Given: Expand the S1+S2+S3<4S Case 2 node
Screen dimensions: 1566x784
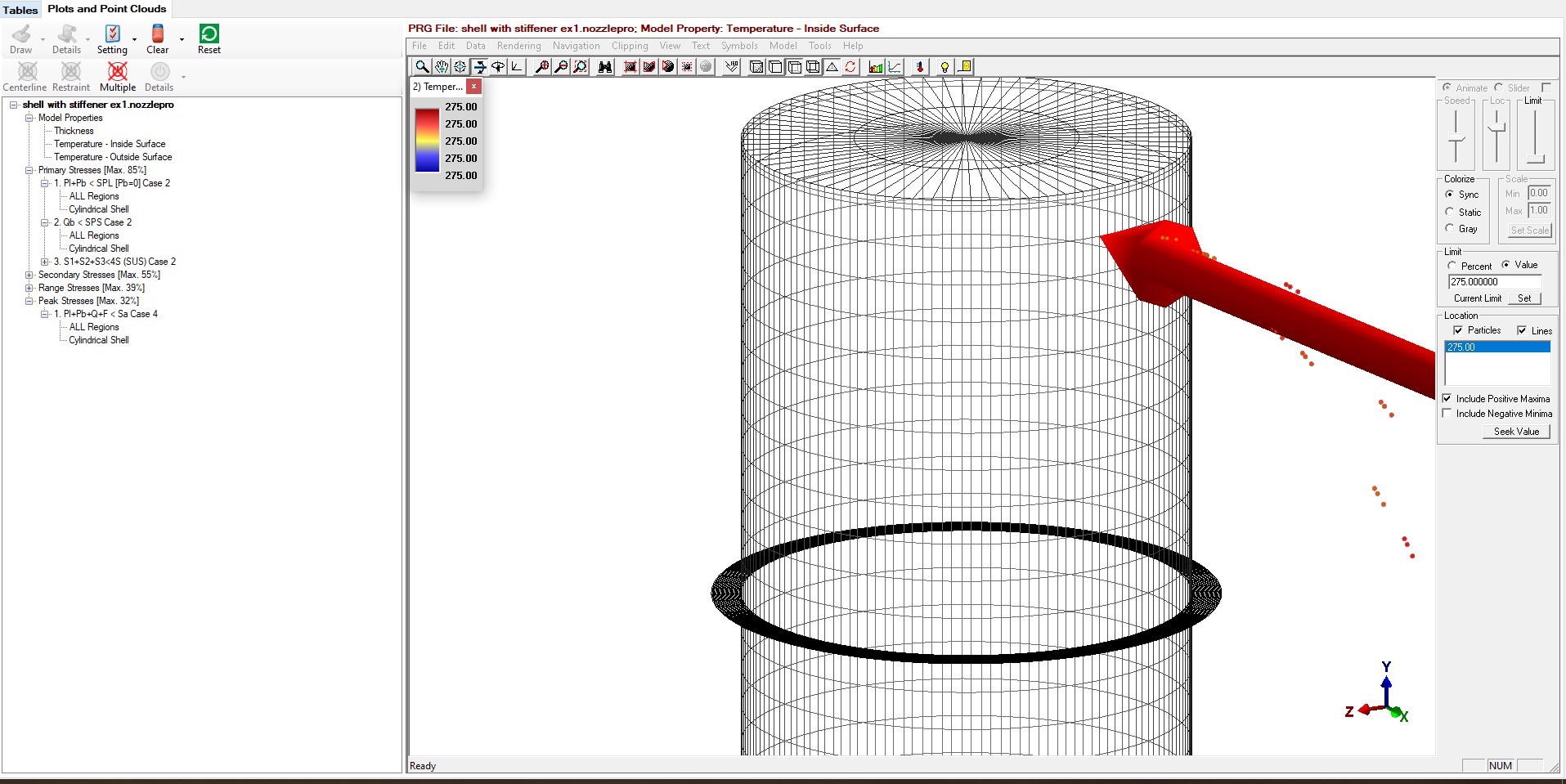Looking at the screenshot, I should (x=45, y=262).
